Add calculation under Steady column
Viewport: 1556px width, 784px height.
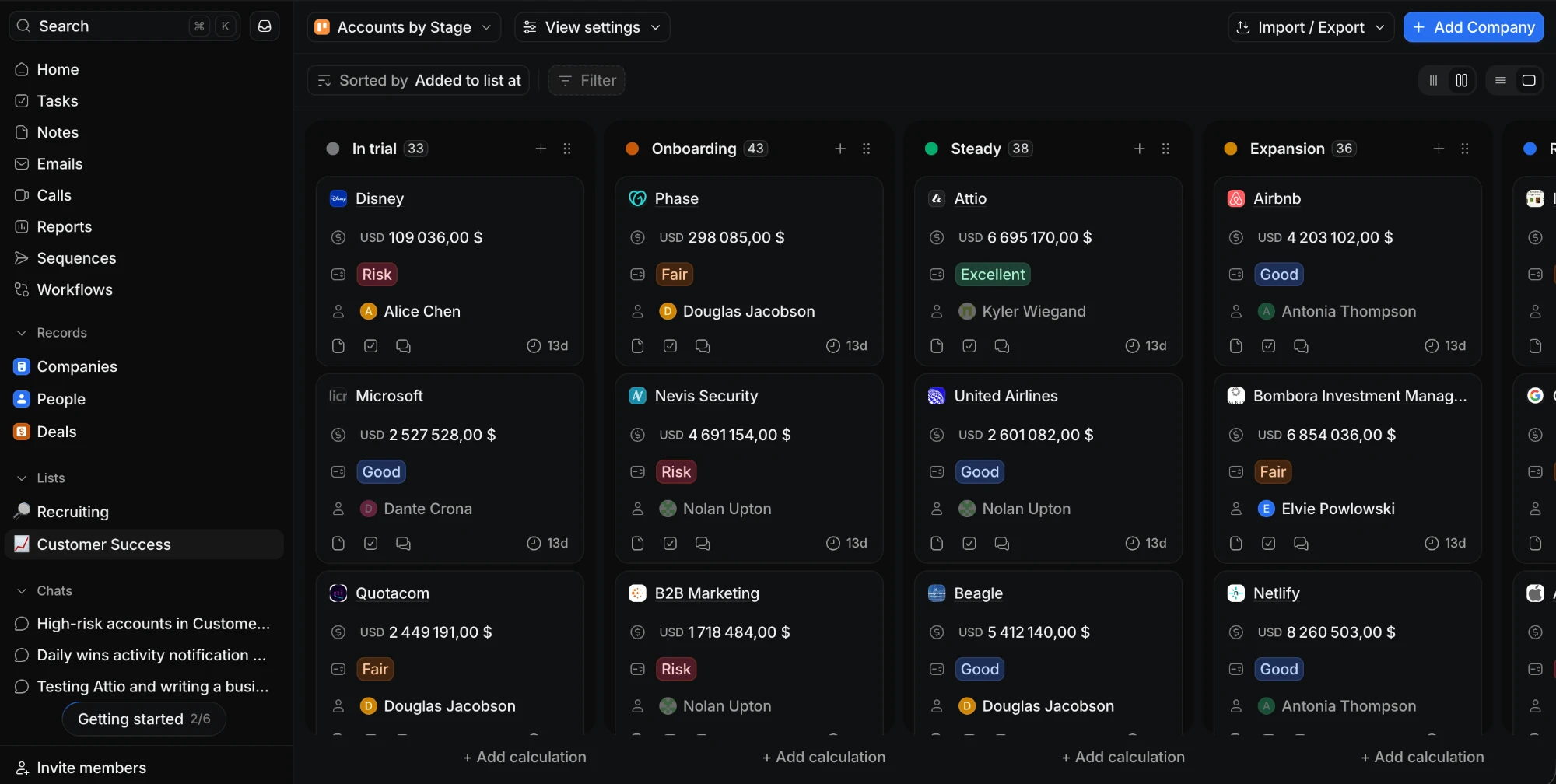tap(1123, 757)
